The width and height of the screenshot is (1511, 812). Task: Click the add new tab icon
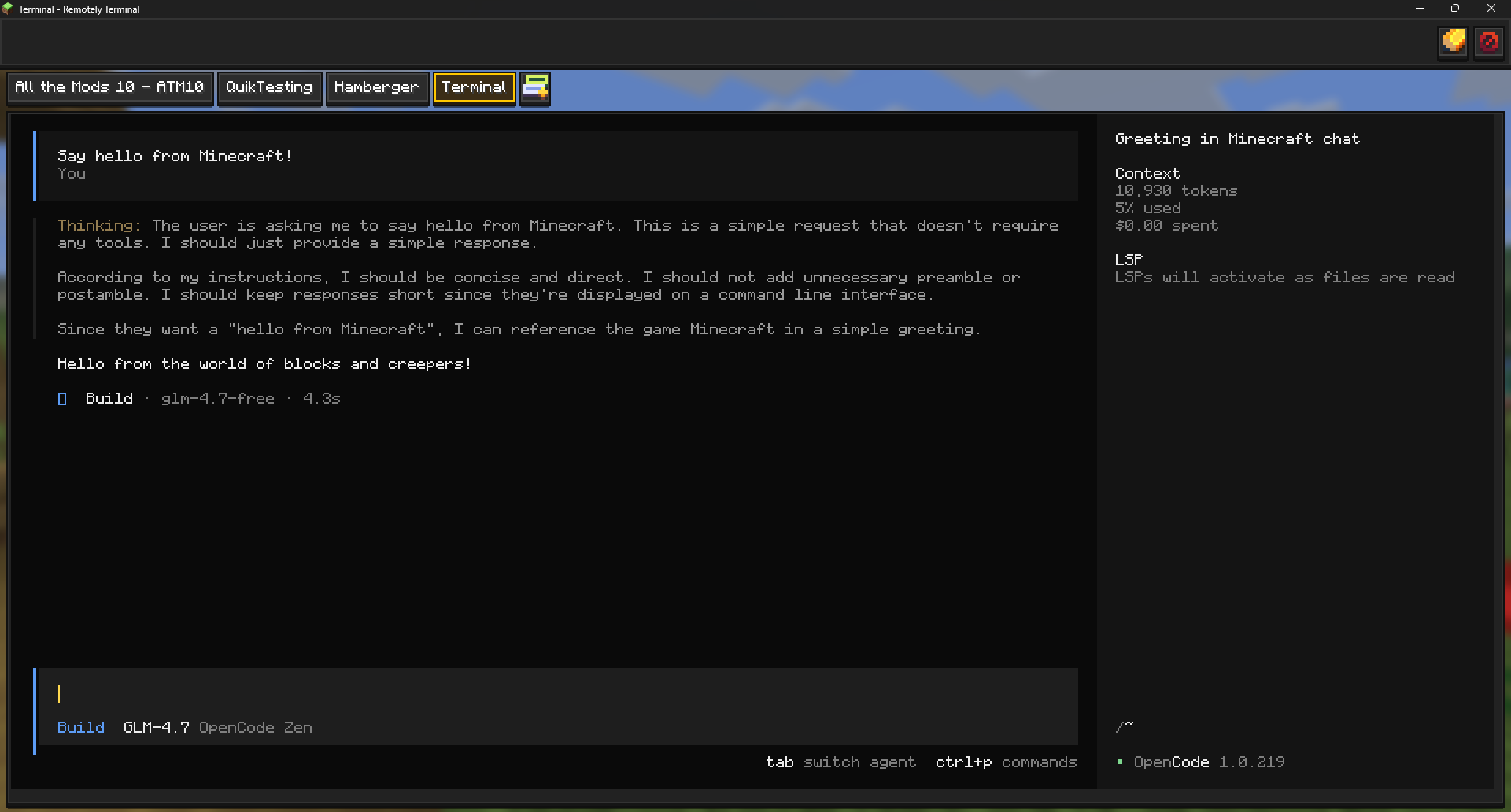point(535,87)
